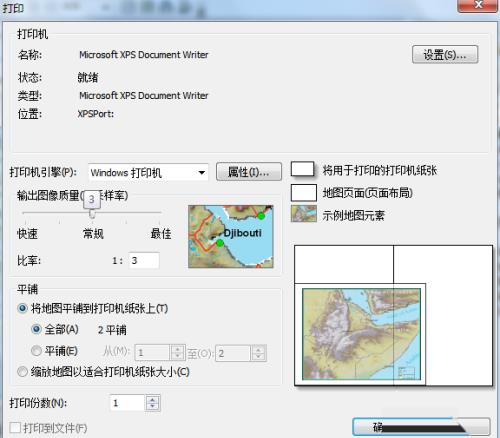Select scale map to fit paper option
This screenshot has width=500, height=438.
click(22, 372)
